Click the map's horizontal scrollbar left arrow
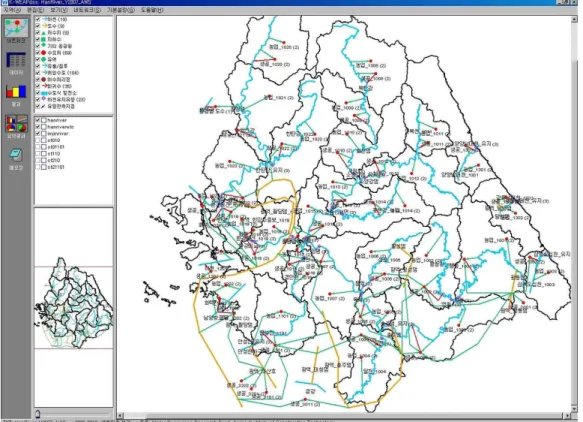The image size is (583, 422). point(120,415)
